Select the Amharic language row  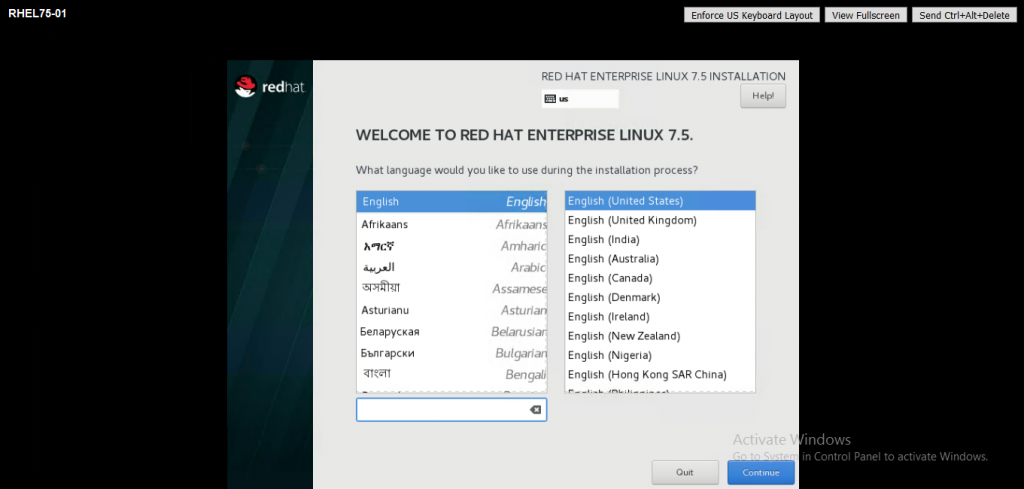pos(451,246)
